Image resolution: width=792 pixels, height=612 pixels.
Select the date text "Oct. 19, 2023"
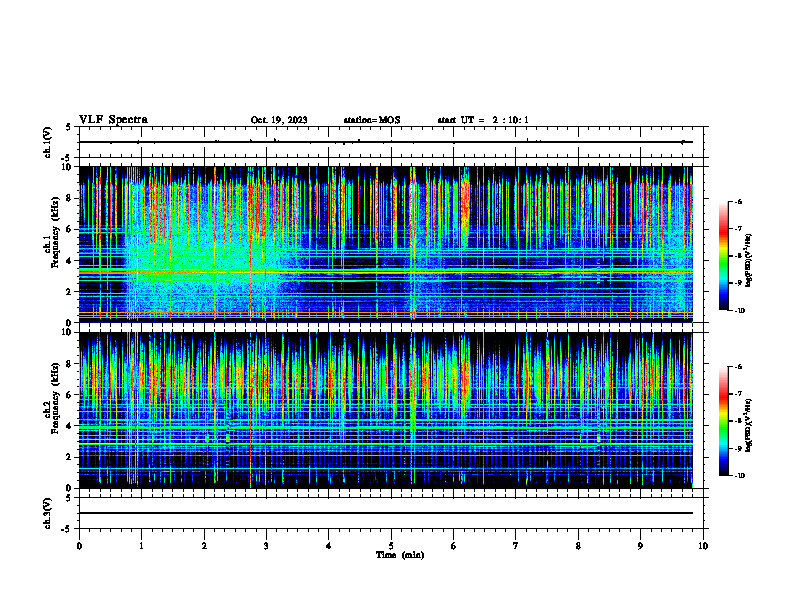point(279,120)
